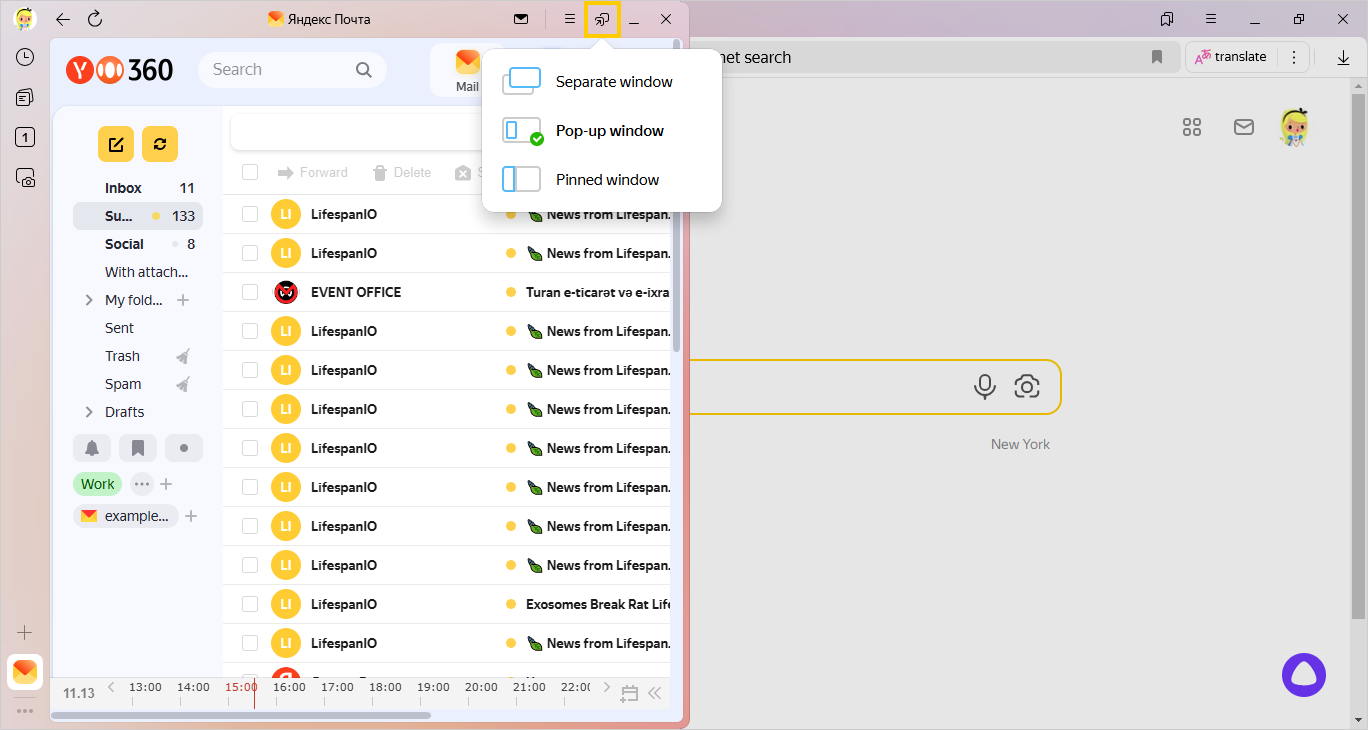
Task: Toggle the select-all checkbox above the mail list
Action: [x=250, y=172]
